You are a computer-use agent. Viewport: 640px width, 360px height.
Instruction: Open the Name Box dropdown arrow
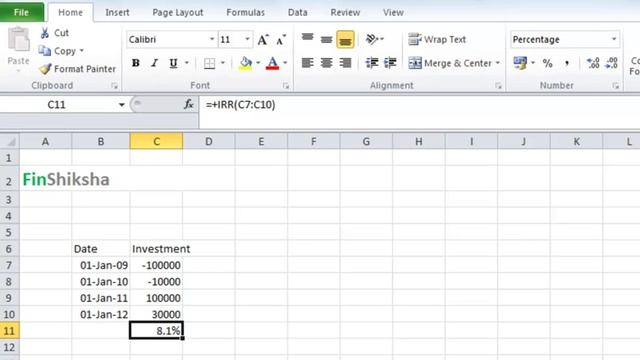point(121,105)
